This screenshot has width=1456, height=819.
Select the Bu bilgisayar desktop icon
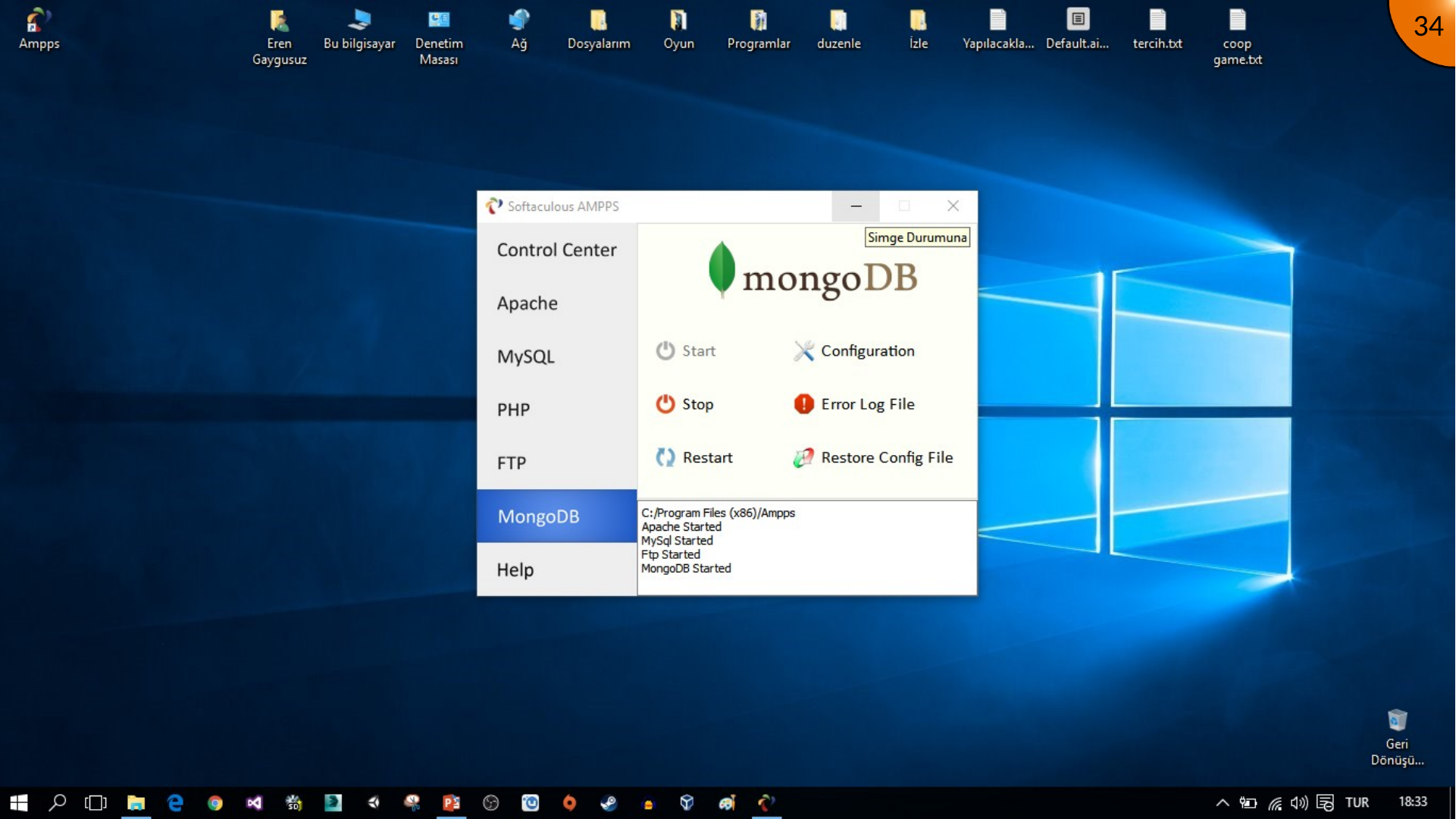coord(359,29)
